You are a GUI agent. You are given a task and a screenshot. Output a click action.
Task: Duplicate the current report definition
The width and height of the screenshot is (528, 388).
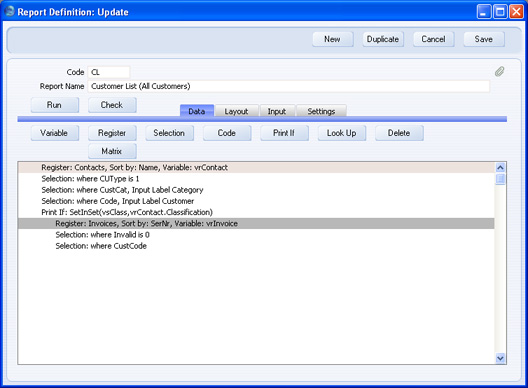[x=383, y=39]
